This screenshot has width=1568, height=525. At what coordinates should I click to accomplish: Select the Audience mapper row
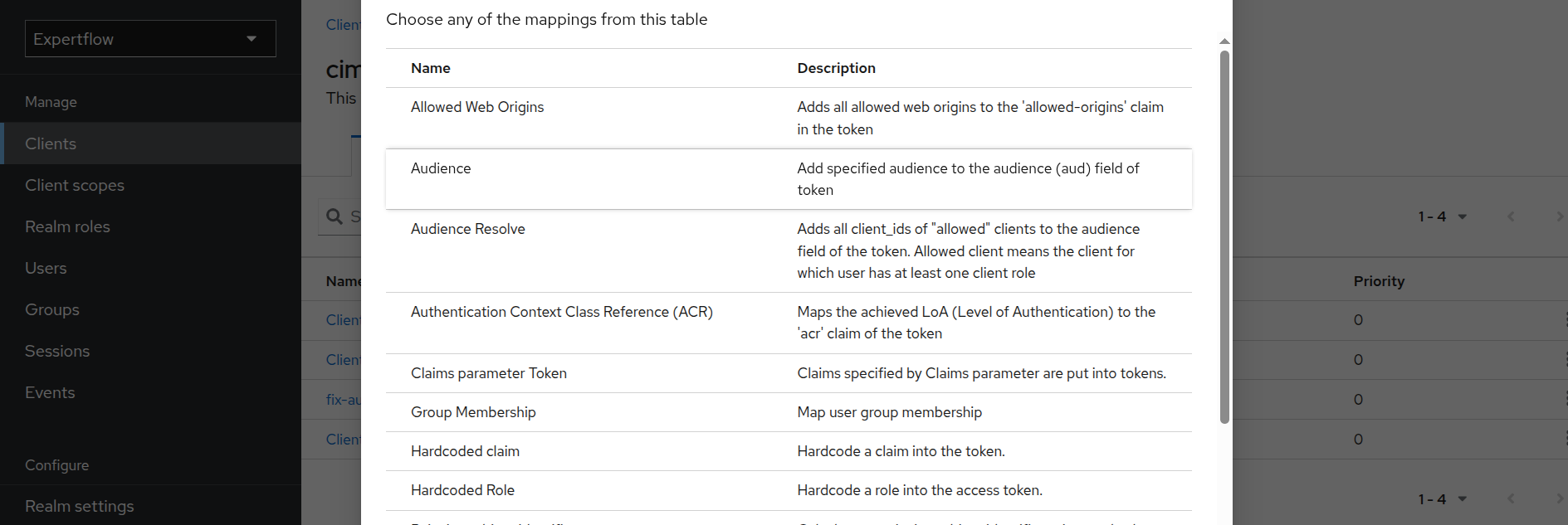441,168
